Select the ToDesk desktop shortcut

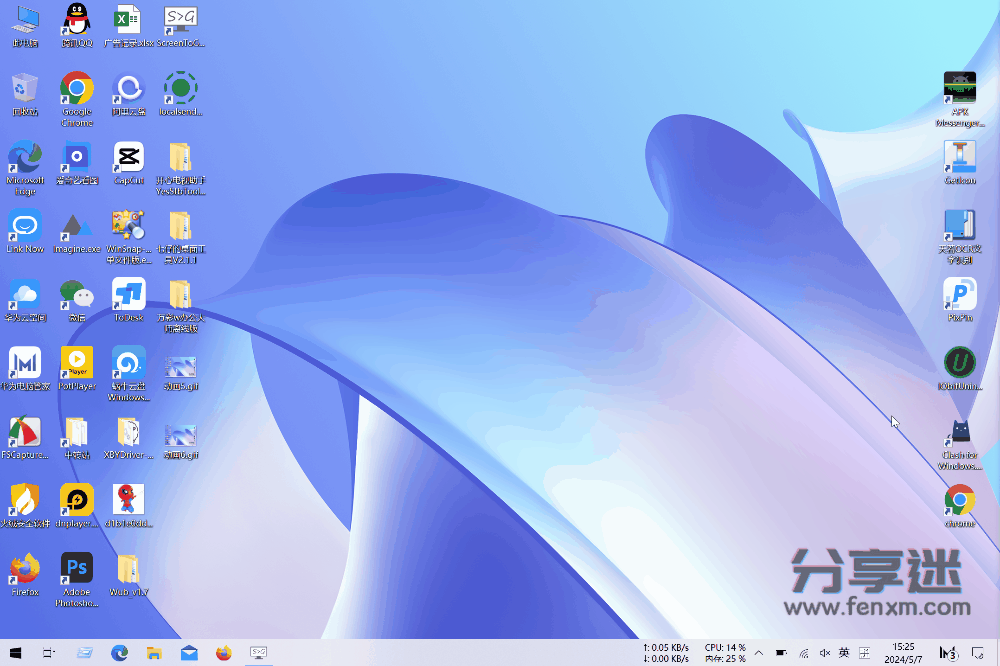tap(128, 294)
